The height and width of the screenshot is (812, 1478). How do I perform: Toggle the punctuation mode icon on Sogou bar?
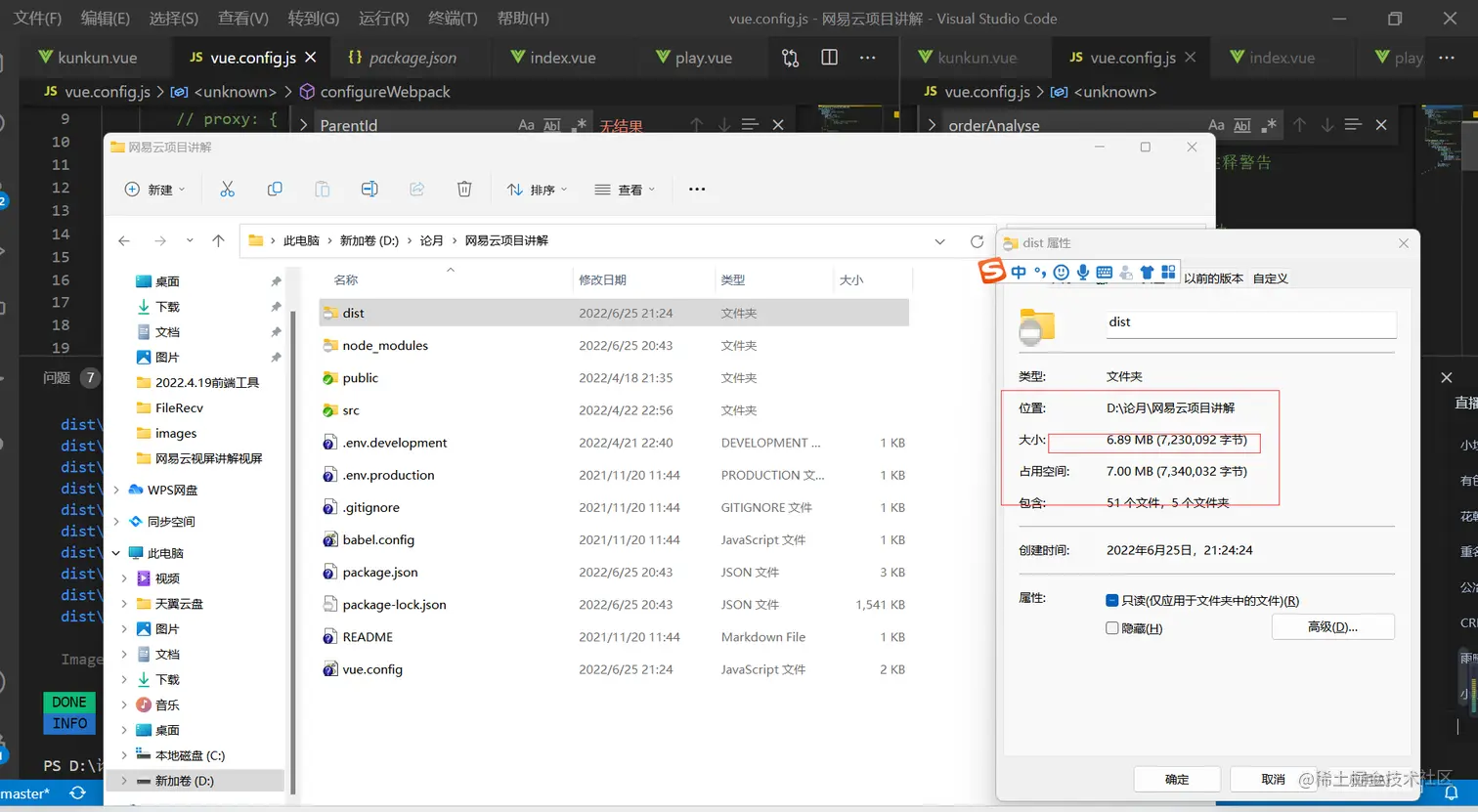tap(1040, 273)
